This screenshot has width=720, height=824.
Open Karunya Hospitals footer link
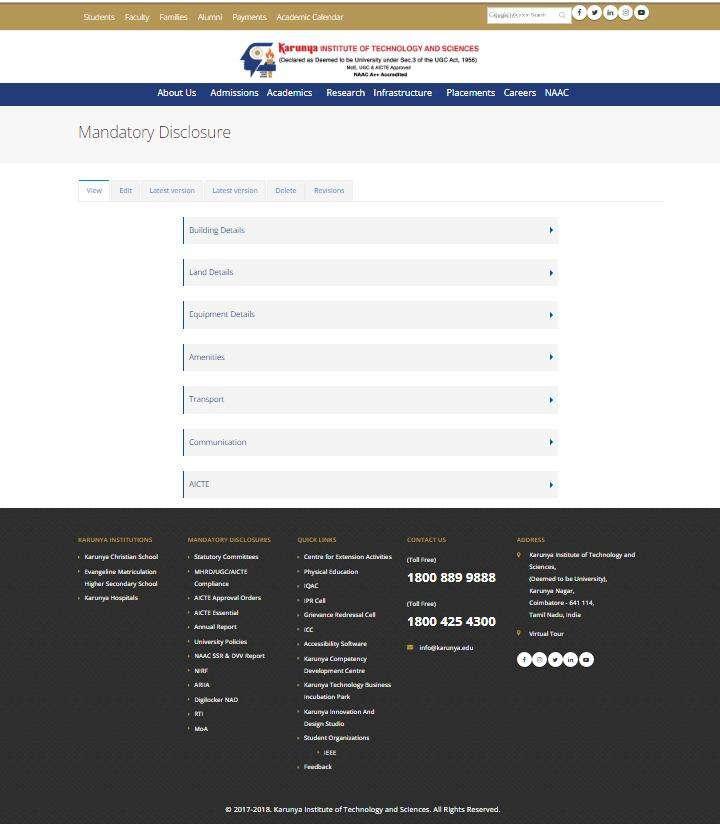(111, 598)
